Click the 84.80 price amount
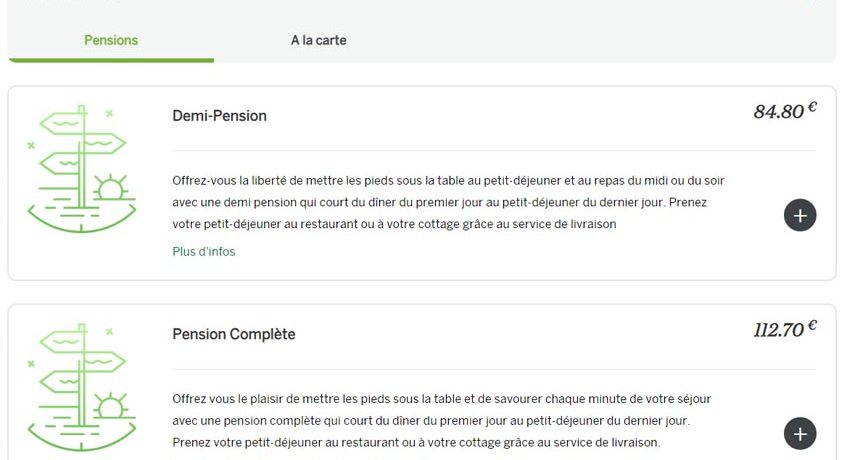Screen dimensions: 850x460 pos(778,112)
